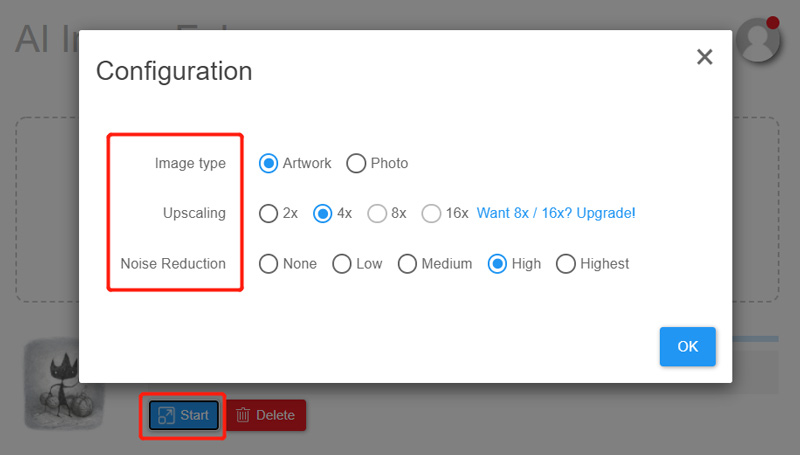Choose 4x upscaling
Screen dimensions: 800x455
pyautogui.click(x=322, y=213)
